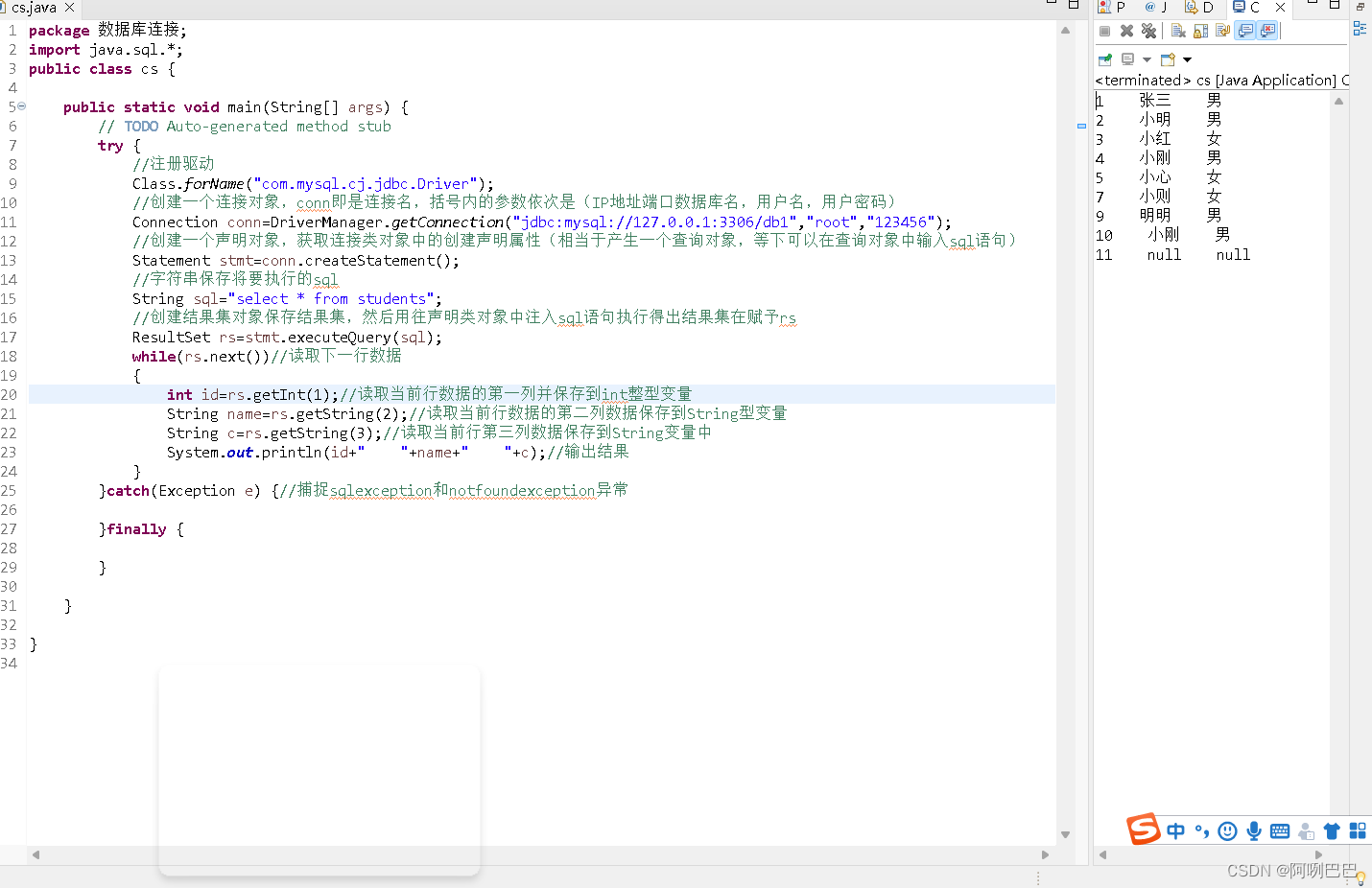Click the IME account login icon
1372x888 pixels.
(1305, 831)
